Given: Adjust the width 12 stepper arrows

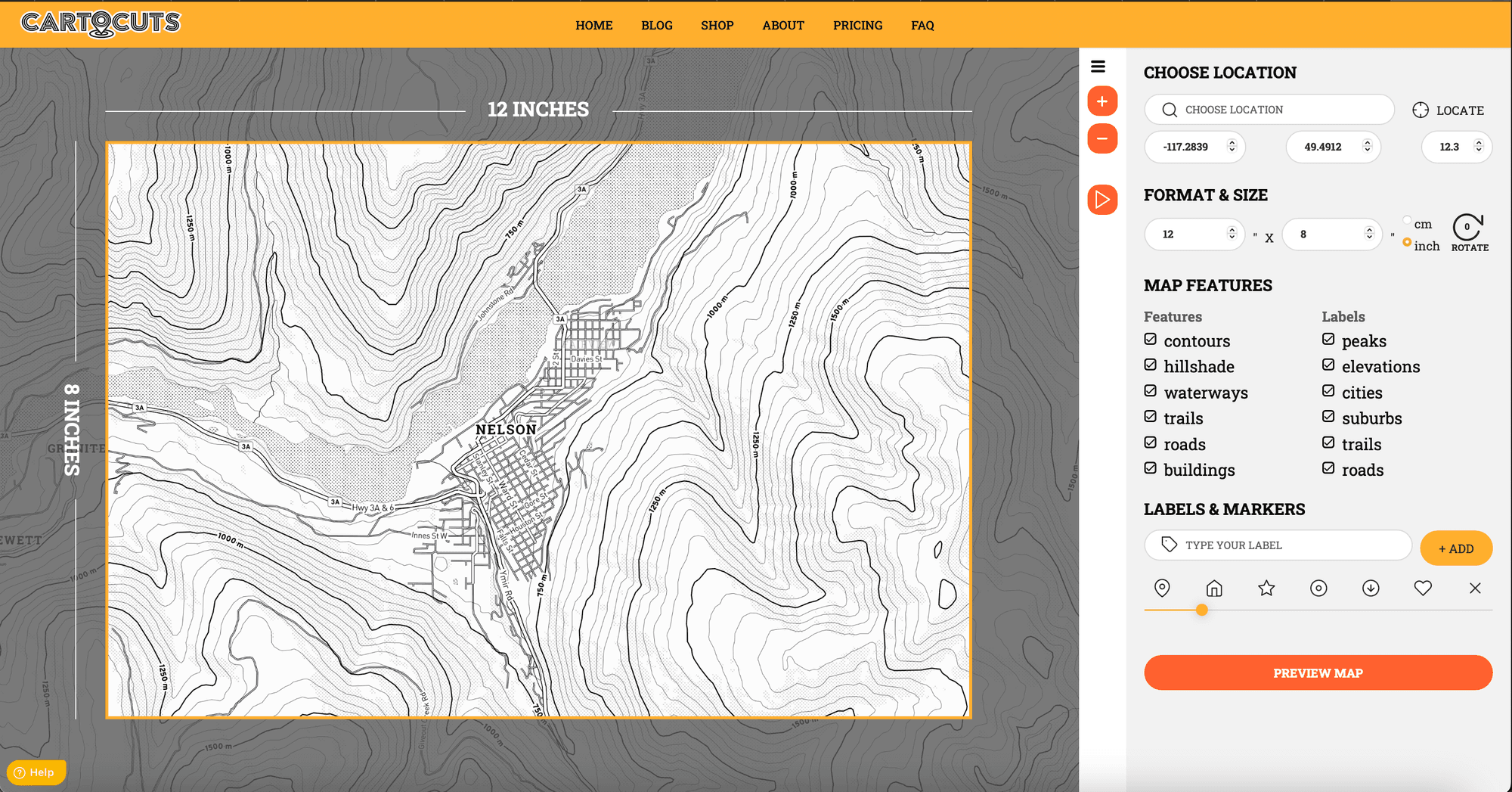Looking at the screenshot, I should tap(1232, 234).
